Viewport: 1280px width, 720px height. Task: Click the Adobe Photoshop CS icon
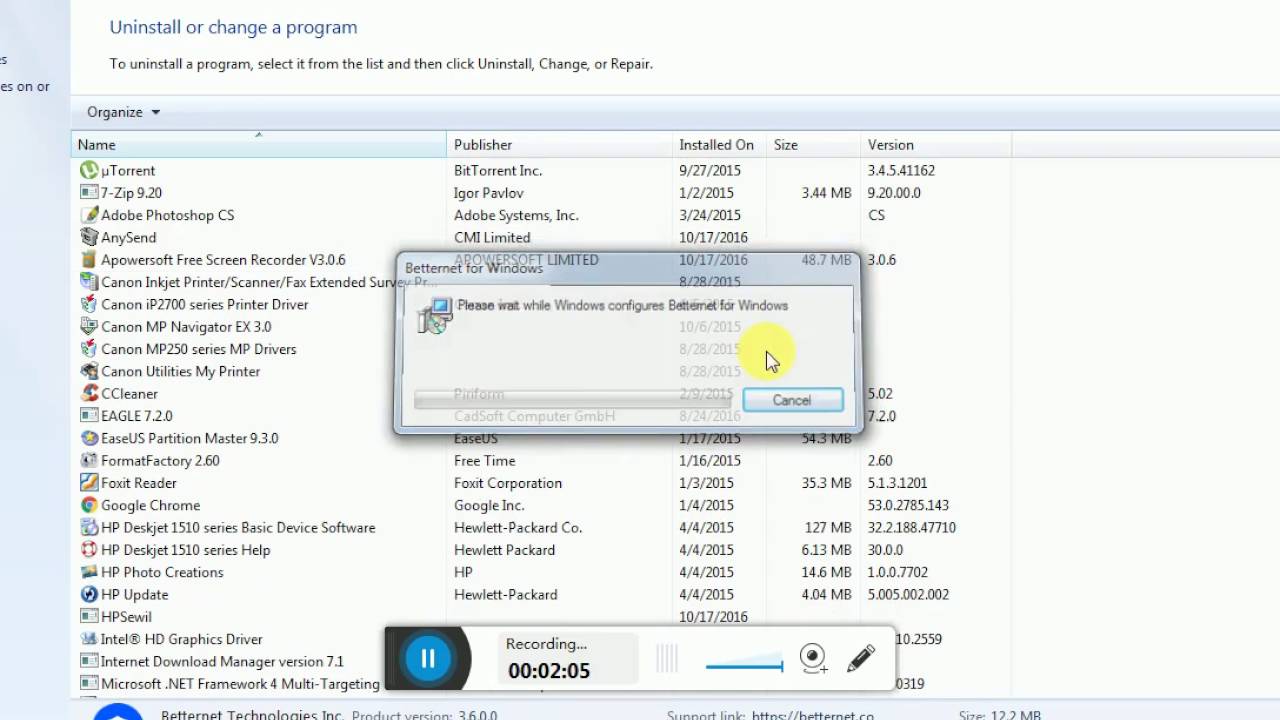point(89,215)
